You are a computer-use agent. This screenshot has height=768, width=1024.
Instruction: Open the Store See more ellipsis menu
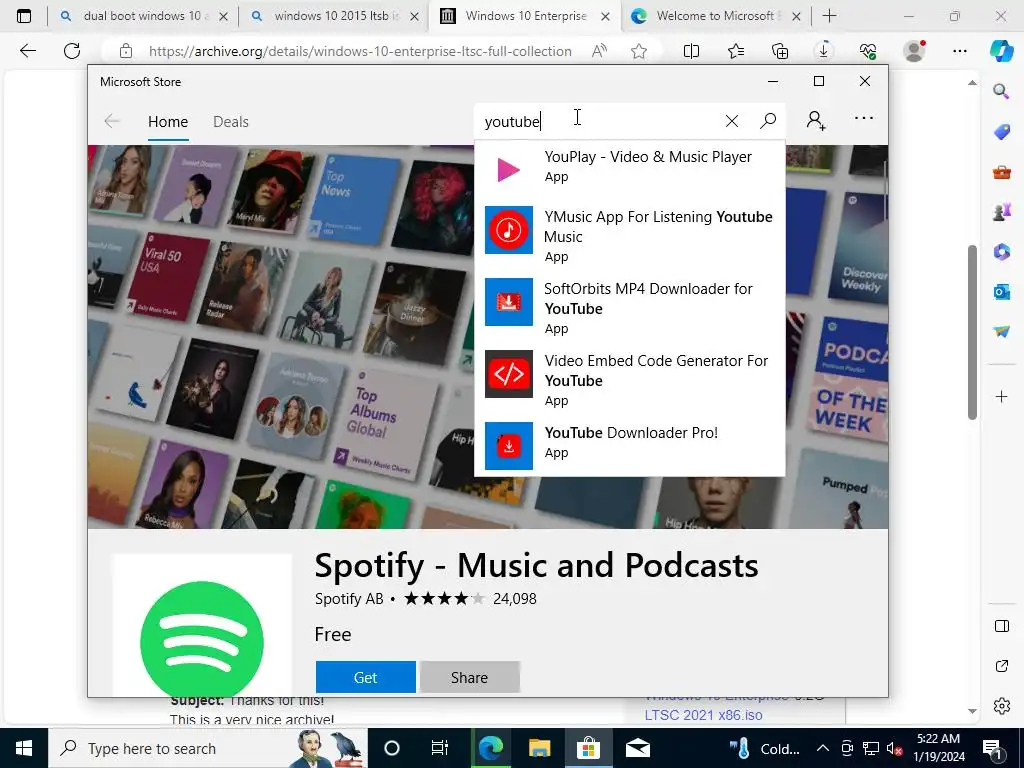(864, 118)
